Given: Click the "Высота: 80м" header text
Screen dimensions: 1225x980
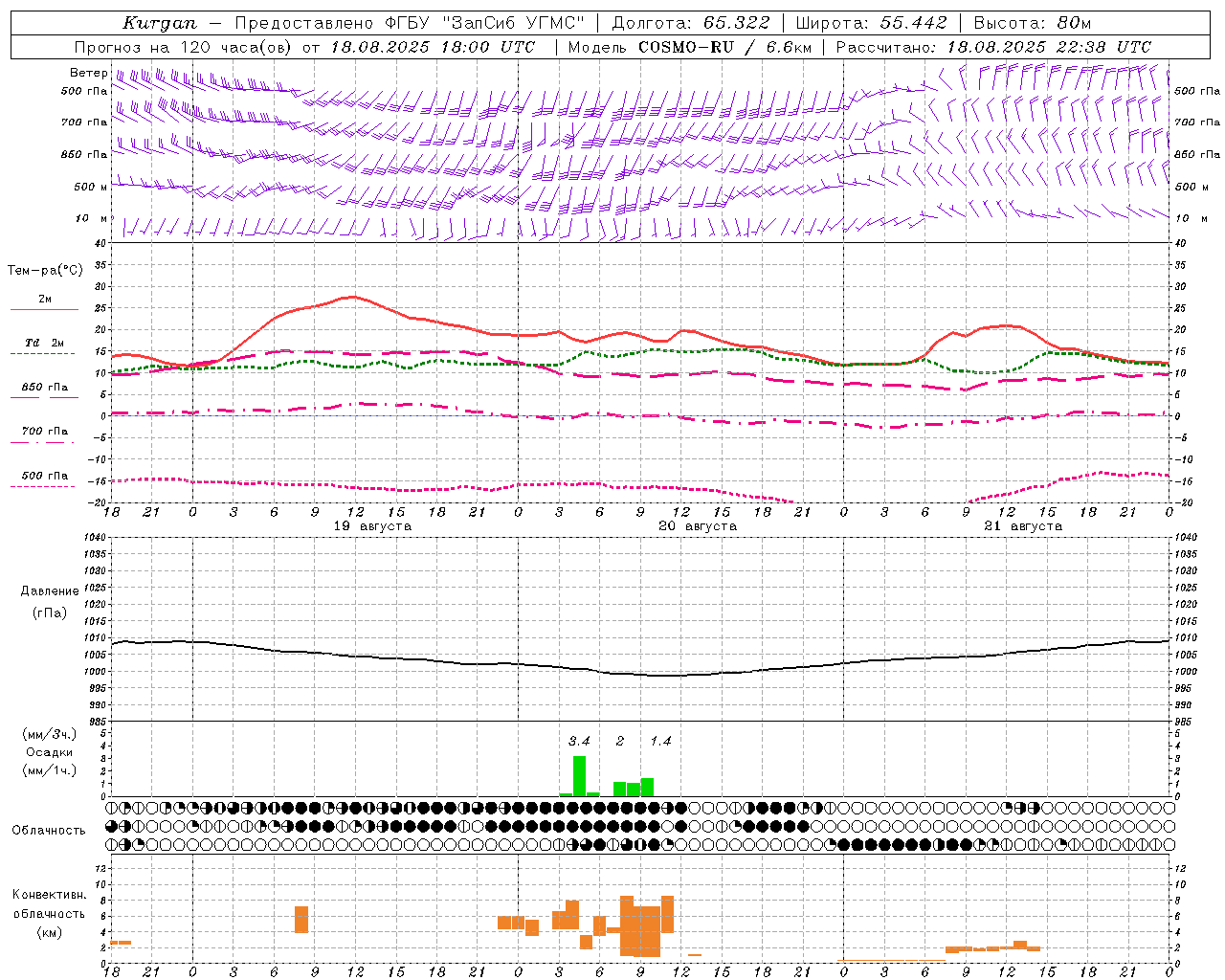Looking at the screenshot, I should tap(1032, 23).
